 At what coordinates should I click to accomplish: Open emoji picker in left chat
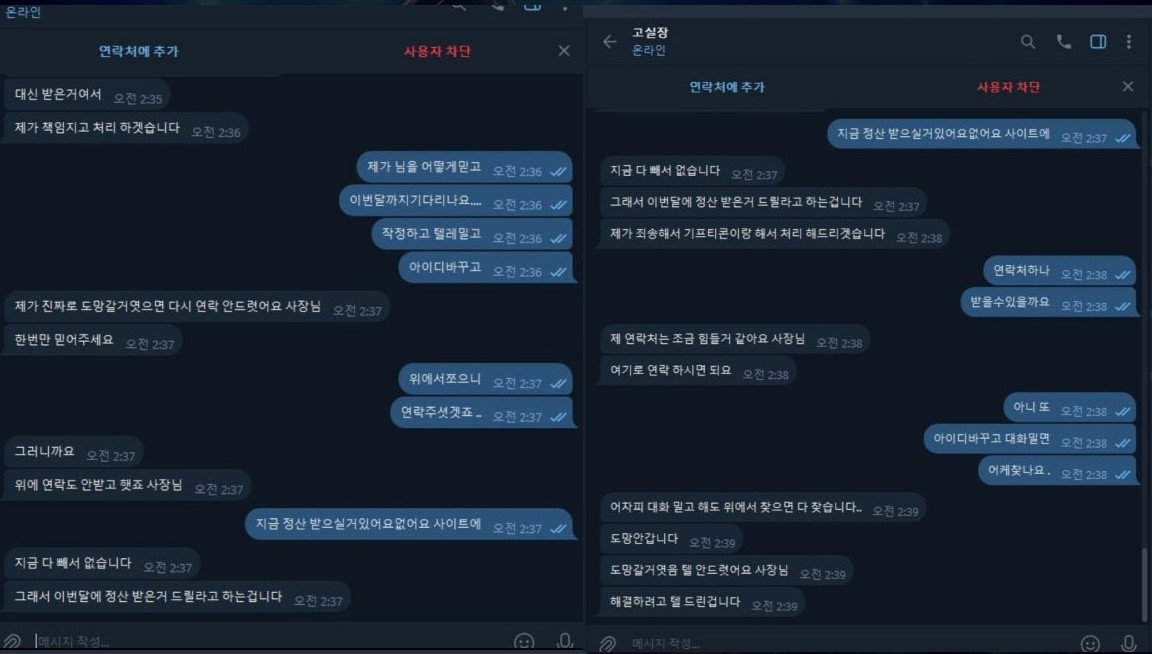[x=524, y=642]
